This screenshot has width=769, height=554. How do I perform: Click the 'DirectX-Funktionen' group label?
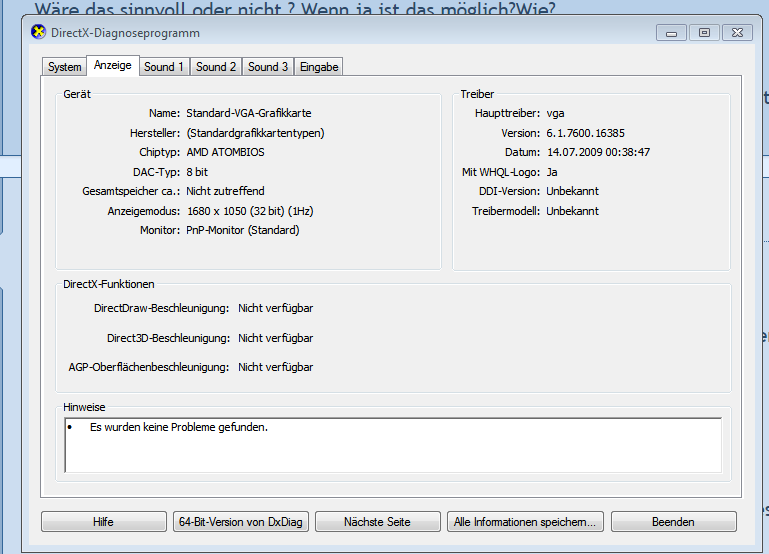109,284
